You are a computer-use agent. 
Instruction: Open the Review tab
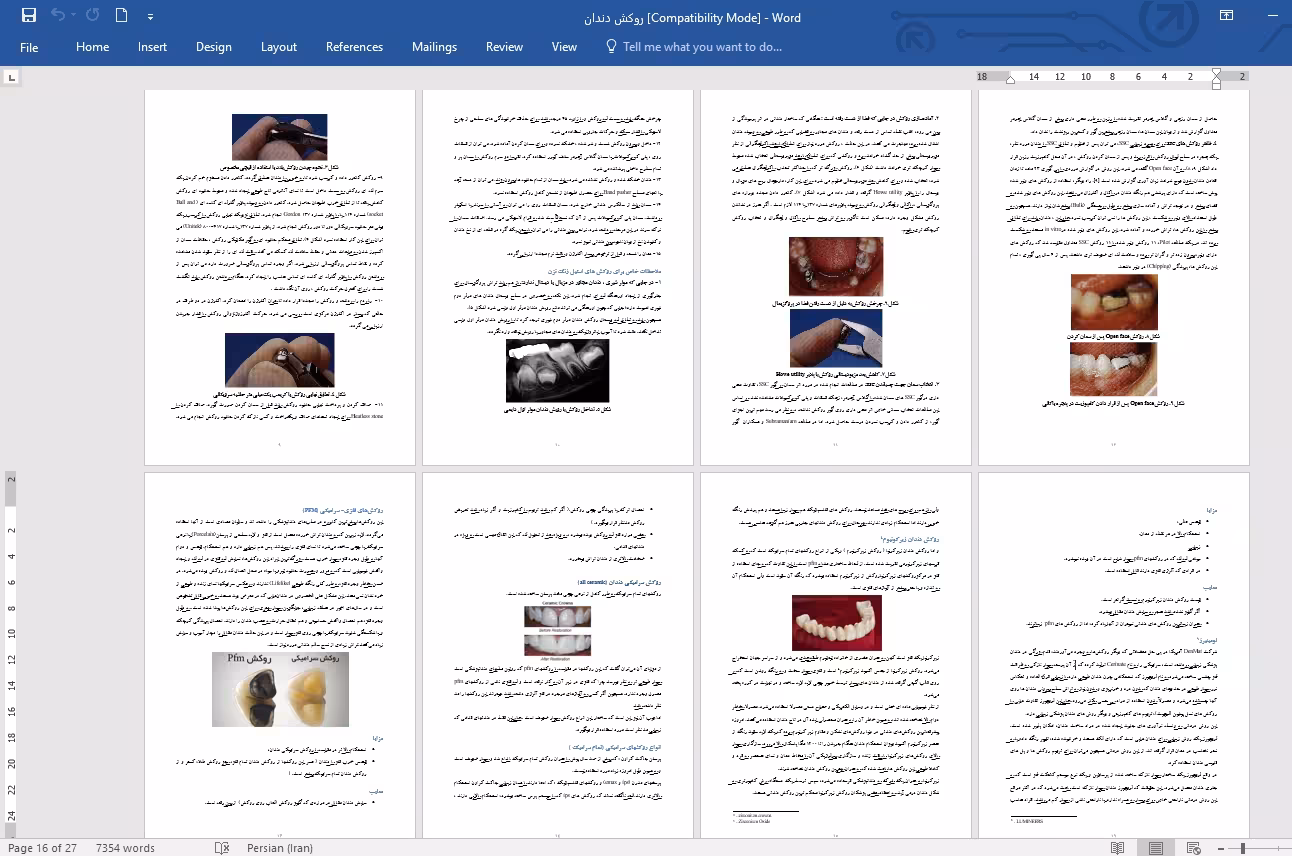click(x=504, y=47)
